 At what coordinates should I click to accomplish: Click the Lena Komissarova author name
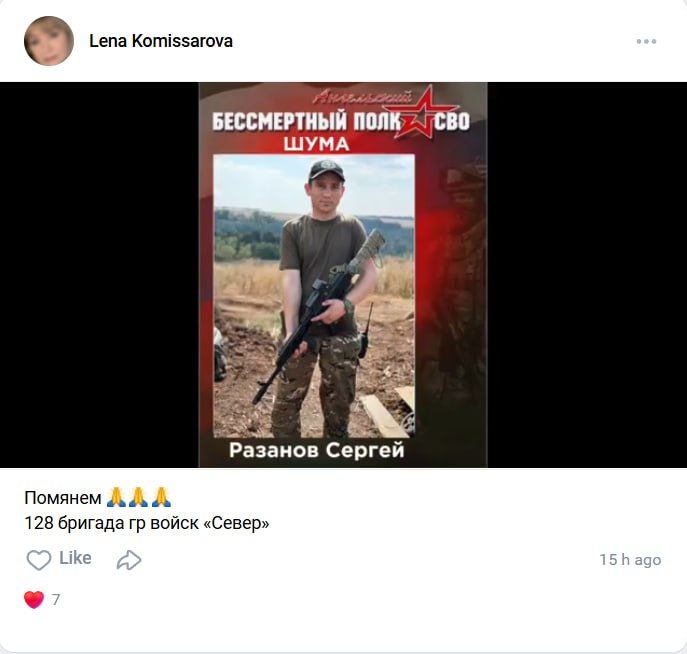(x=161, y=41)
